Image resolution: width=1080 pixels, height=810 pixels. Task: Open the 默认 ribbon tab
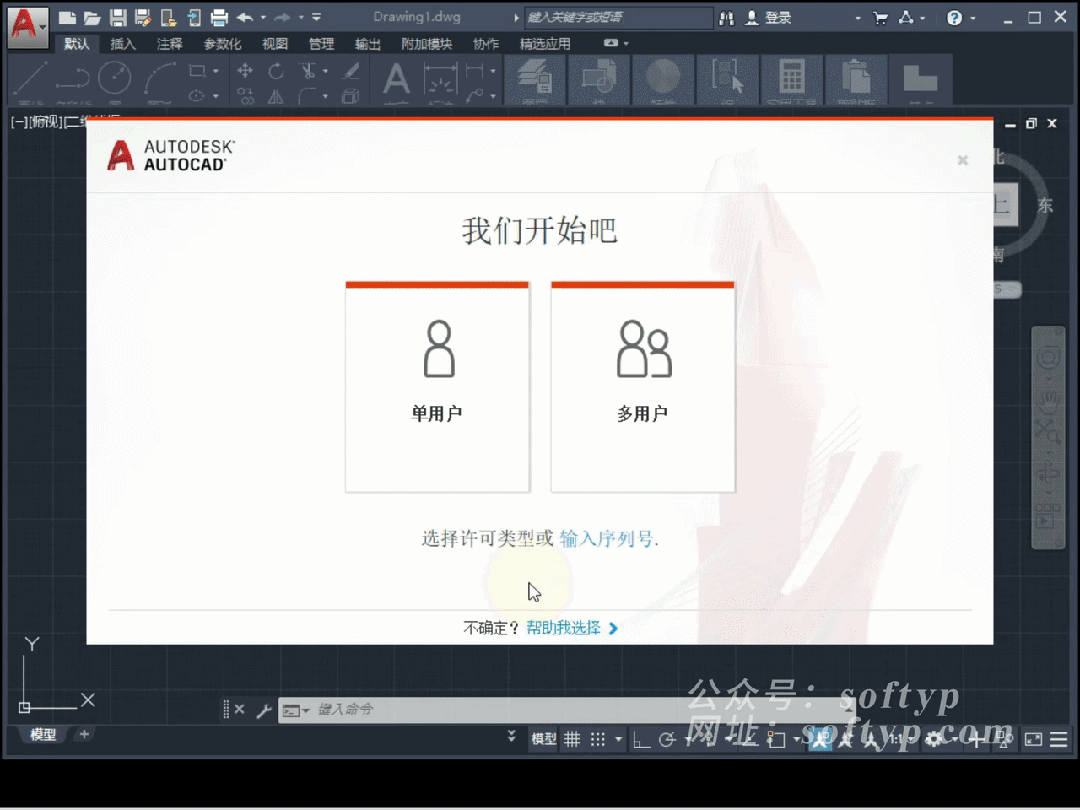tap(76, 44)
